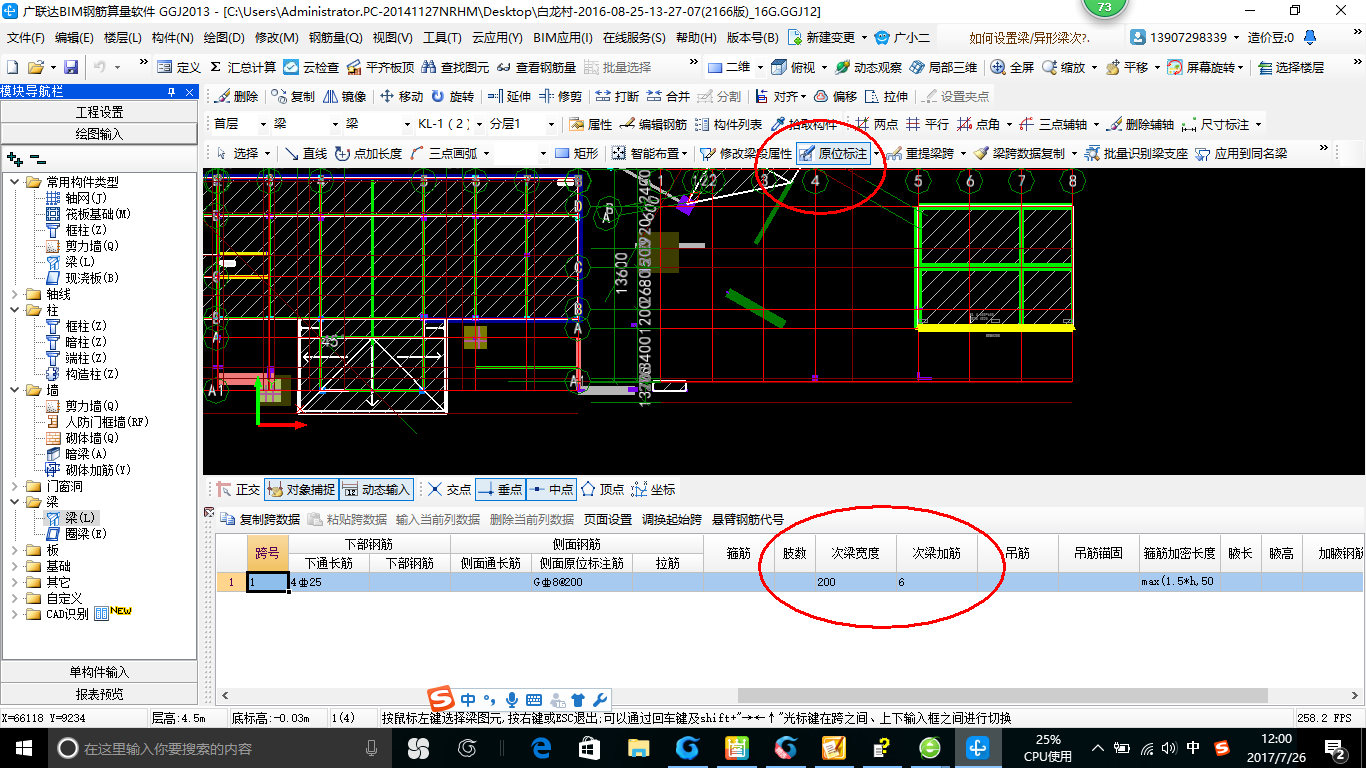
Task: Click the 报表预览 button
Action: point(99,694)
